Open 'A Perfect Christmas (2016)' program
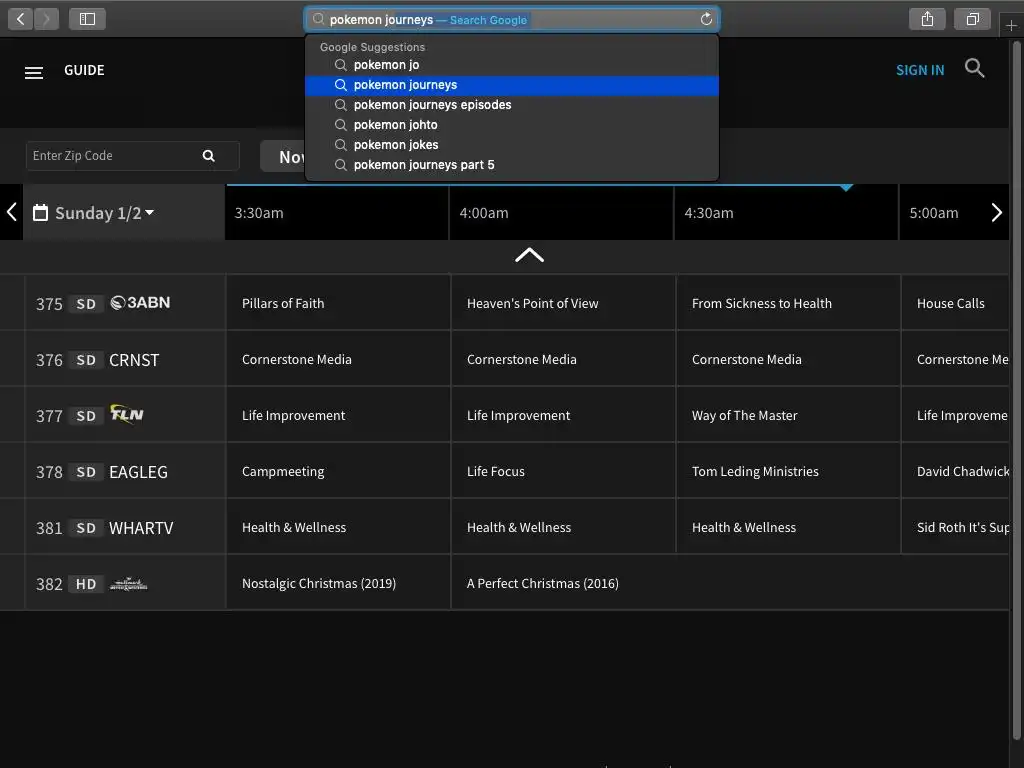The width and height of the screenshot is (1024, 768). pos(730,583)
